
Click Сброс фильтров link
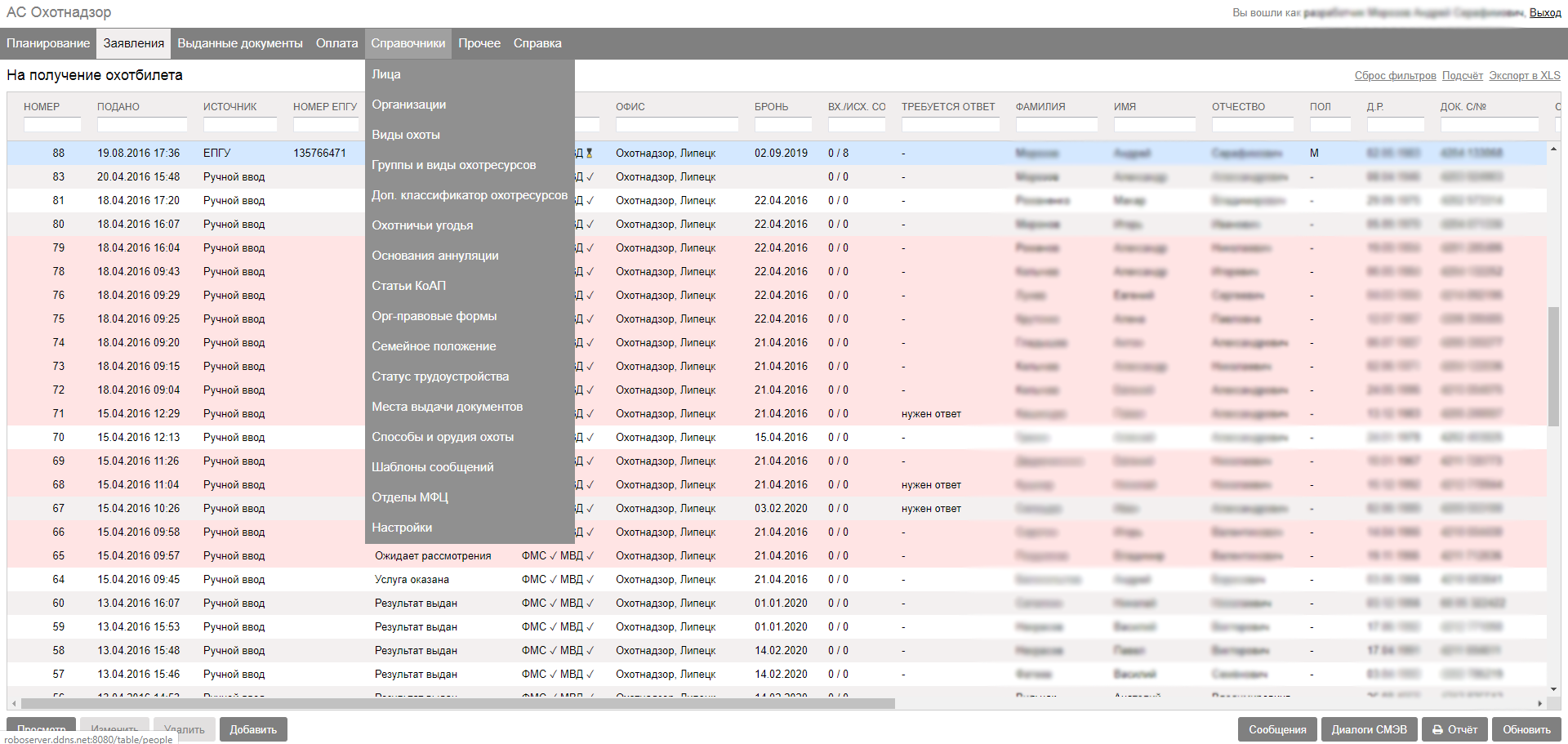click(1395, 75)
